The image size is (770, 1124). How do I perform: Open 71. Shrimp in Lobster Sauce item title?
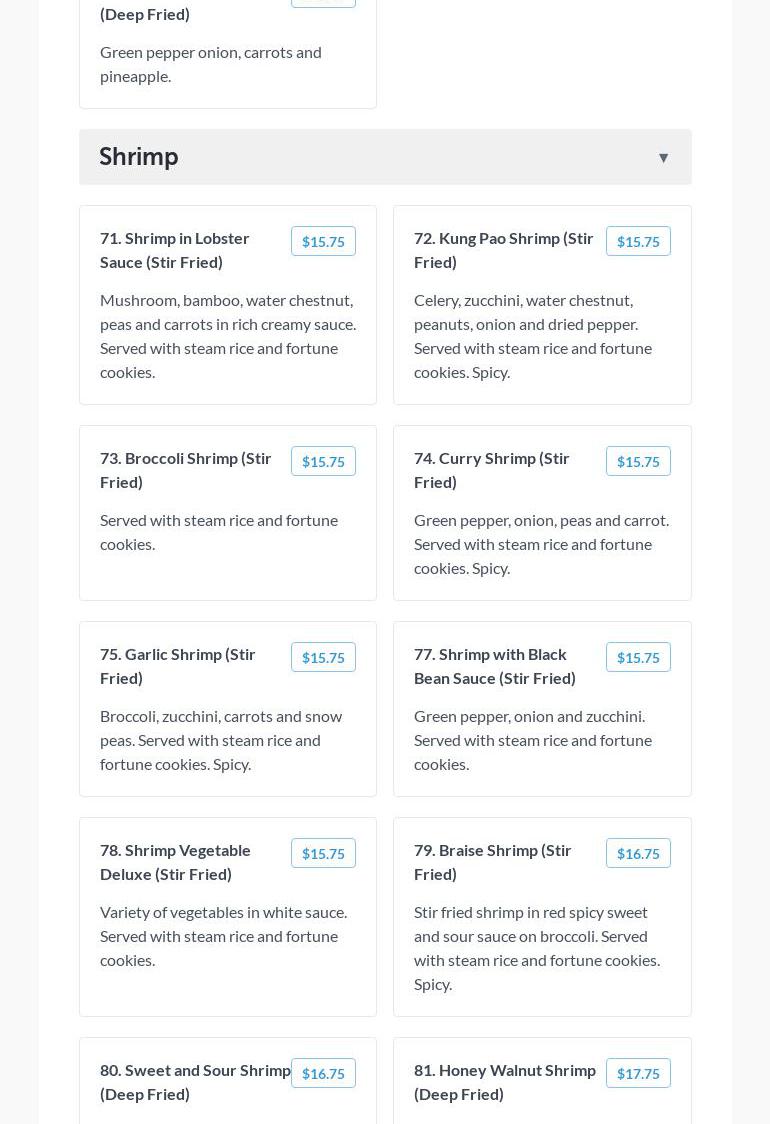(x=175, y=250)
